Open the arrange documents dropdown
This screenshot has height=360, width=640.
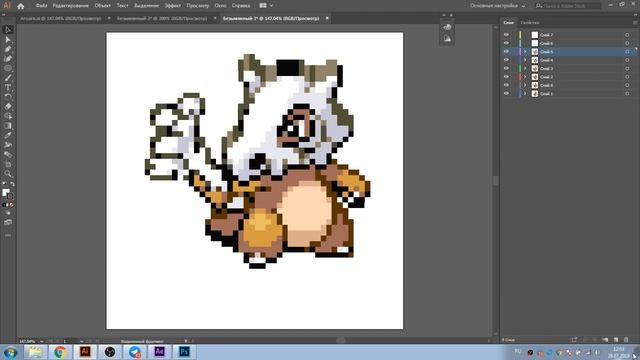tap(266, 6)
